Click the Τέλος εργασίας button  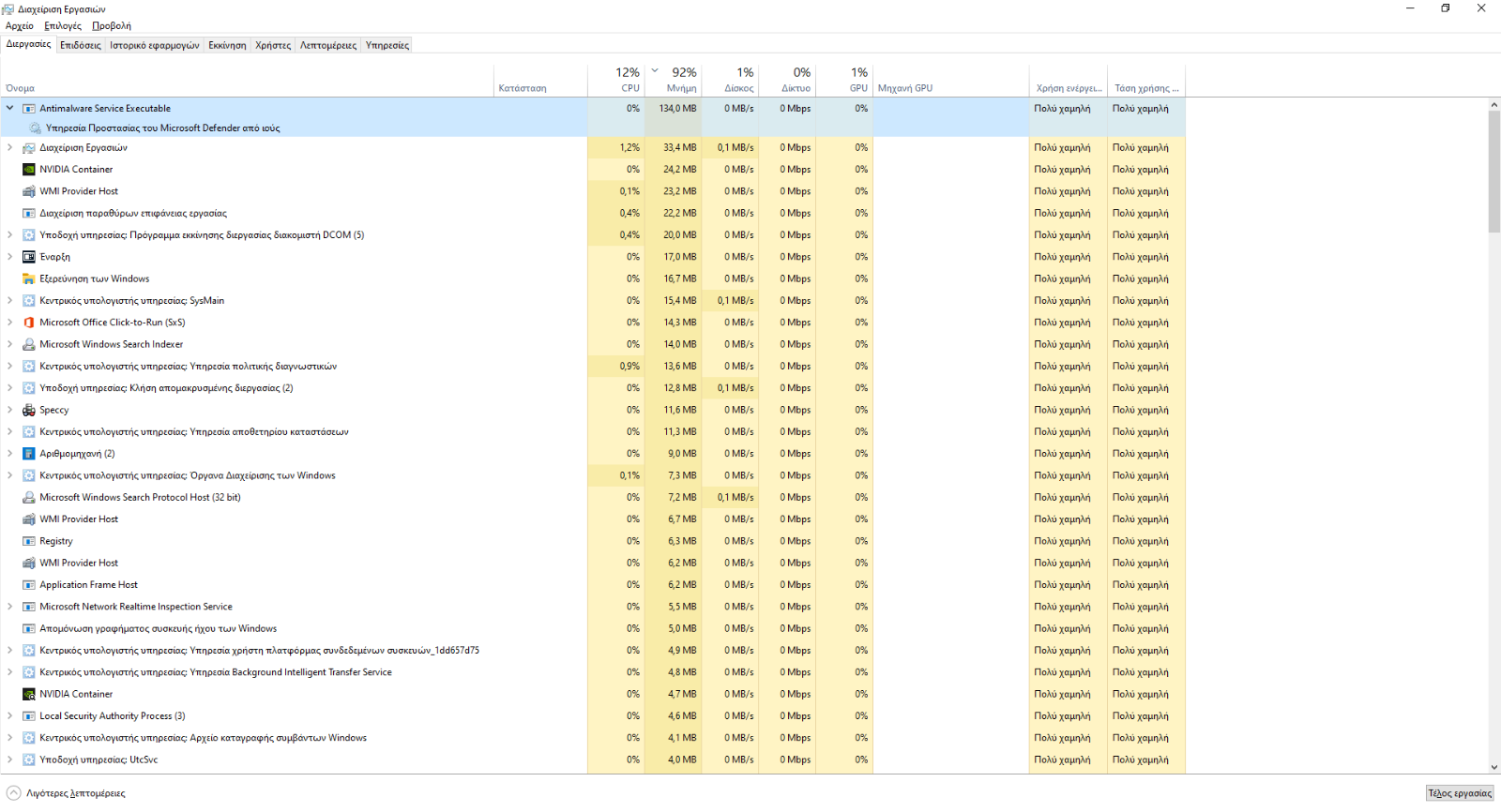1460,793
